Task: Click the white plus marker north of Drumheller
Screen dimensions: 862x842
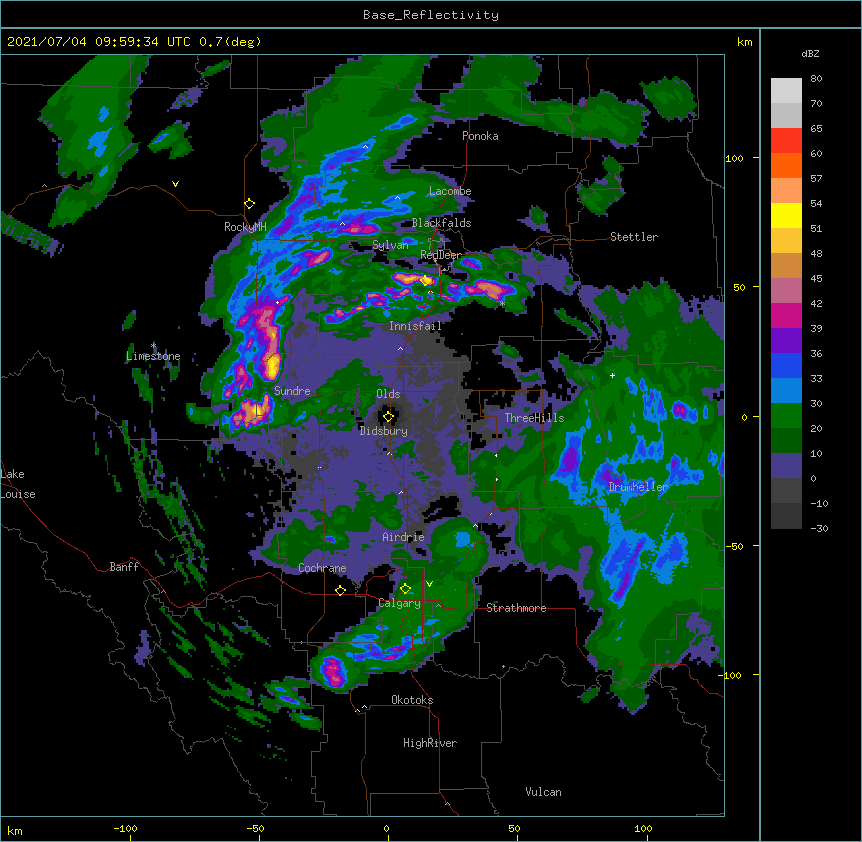Action: (x=612, y=375)
